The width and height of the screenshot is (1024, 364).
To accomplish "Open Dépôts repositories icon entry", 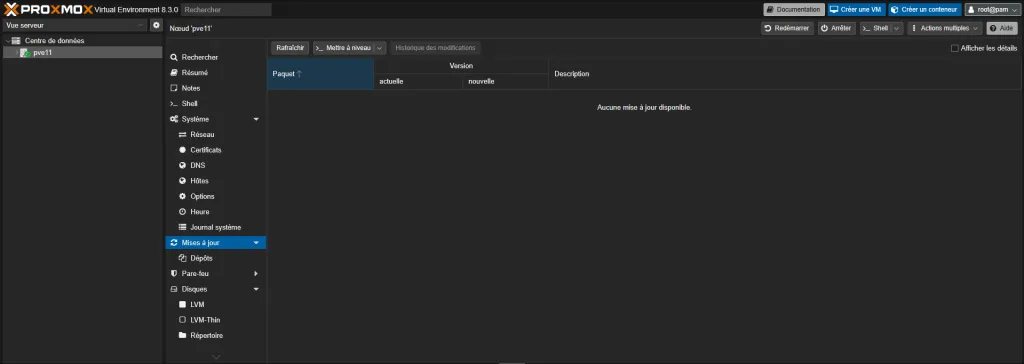I will click(x=183, y=258).
